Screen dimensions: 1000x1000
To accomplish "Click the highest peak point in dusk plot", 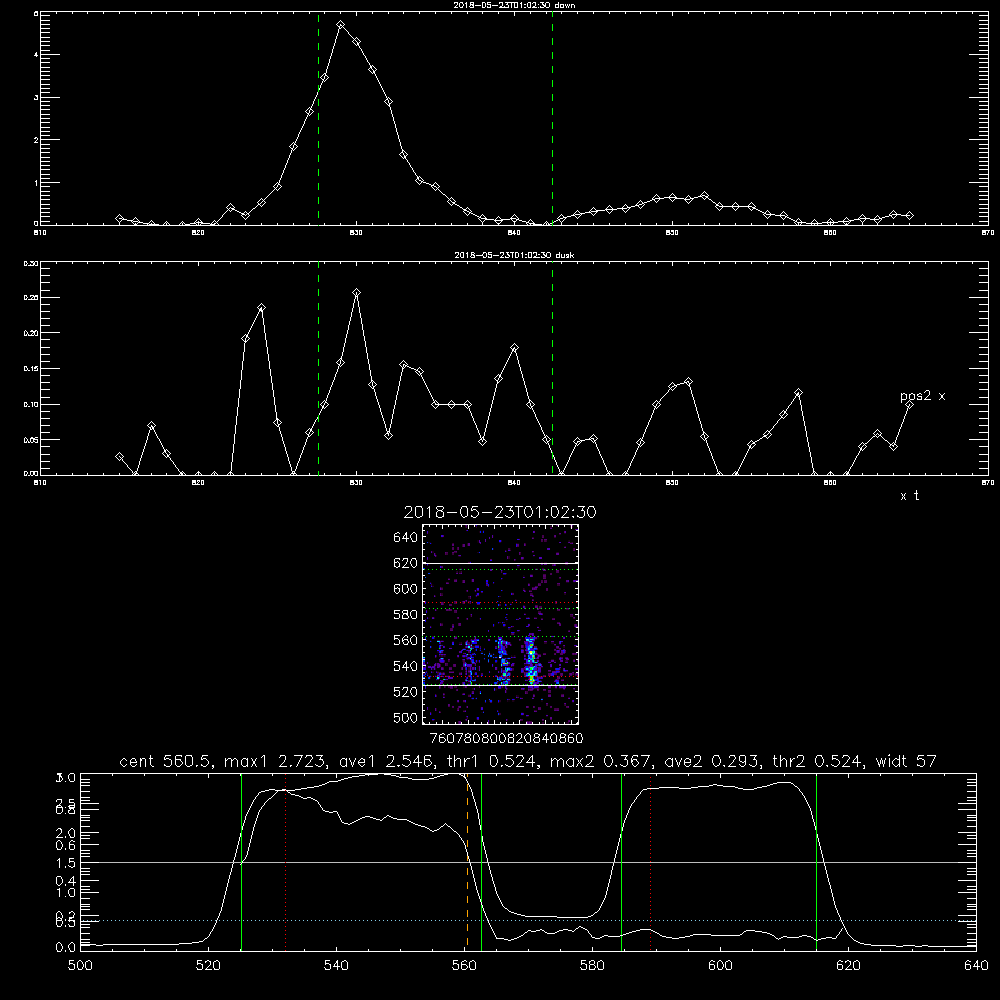I will click(357, 293).
